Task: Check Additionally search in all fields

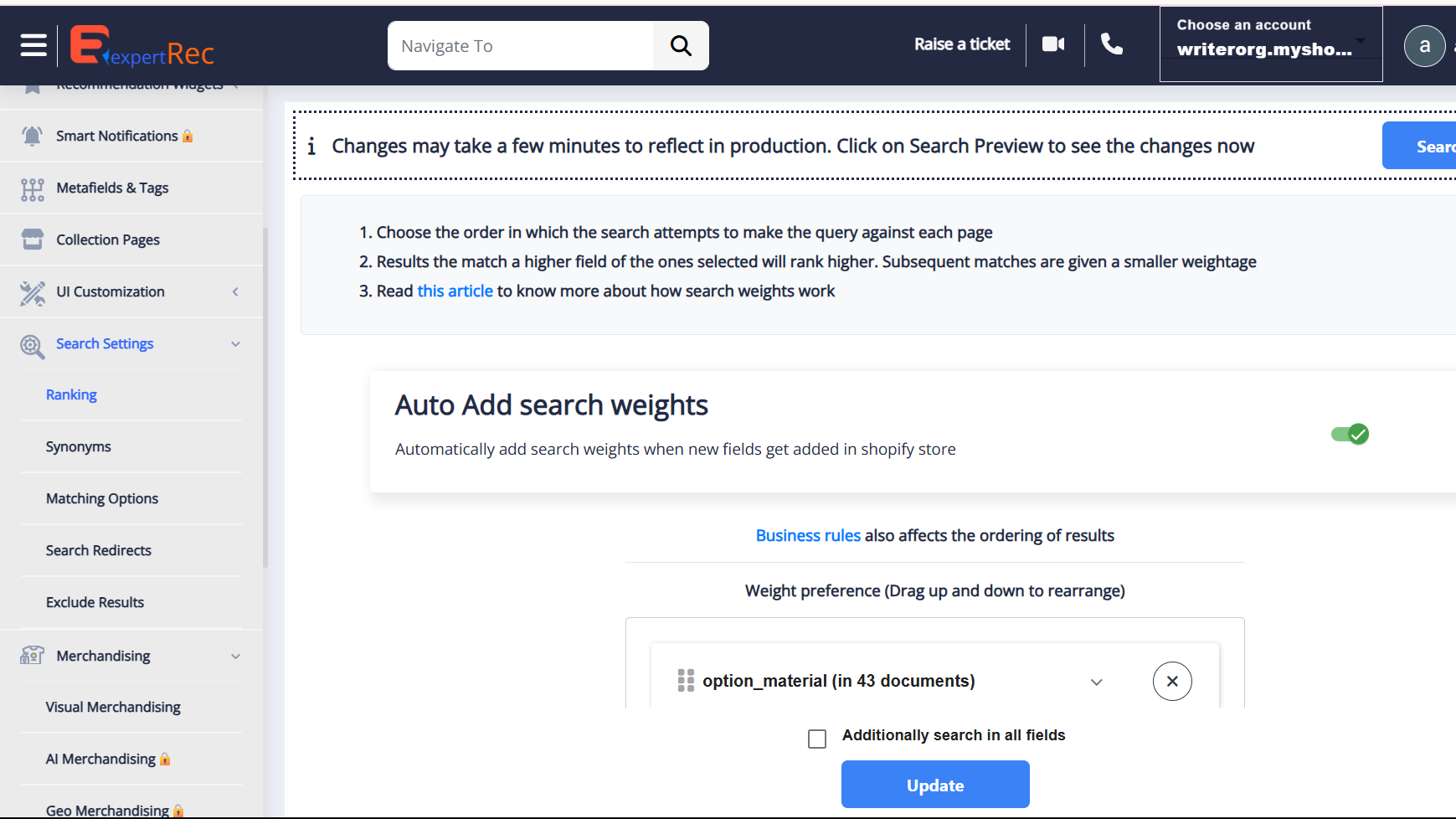Action: pos(817,738)
